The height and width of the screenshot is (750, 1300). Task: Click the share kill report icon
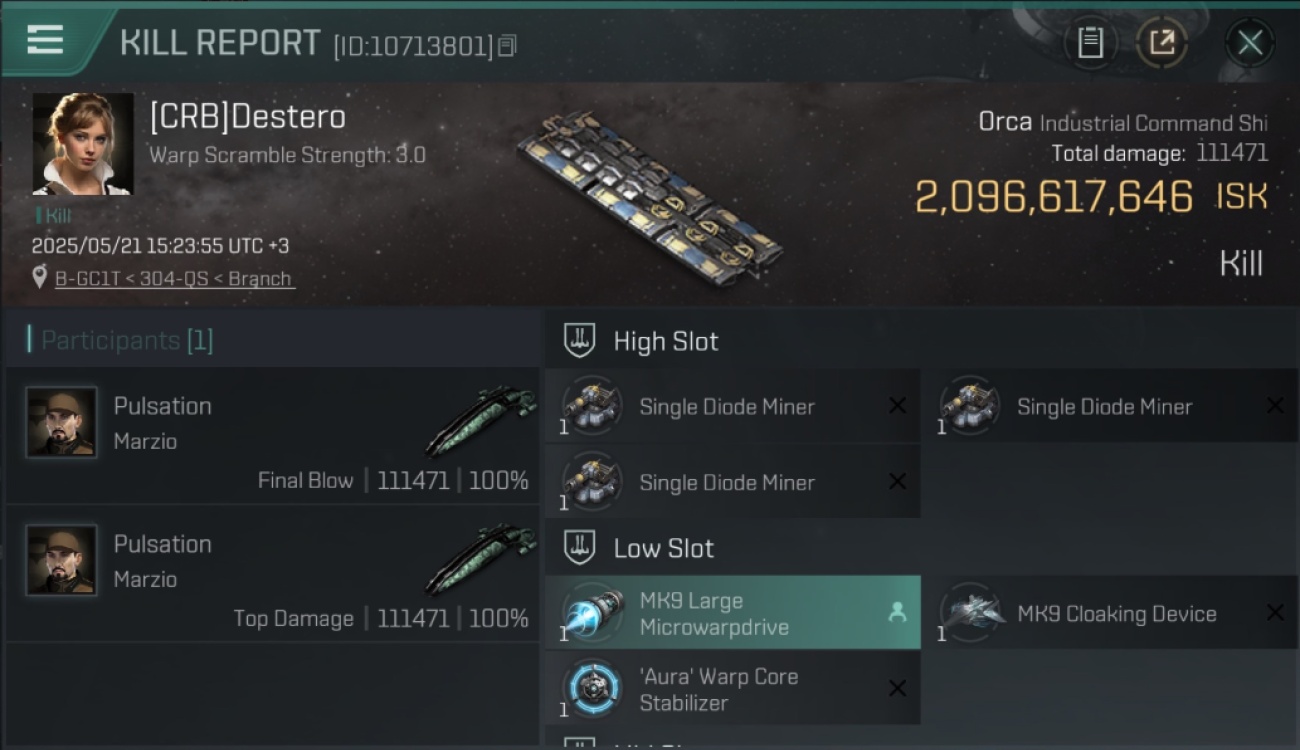pos(1162,42)
